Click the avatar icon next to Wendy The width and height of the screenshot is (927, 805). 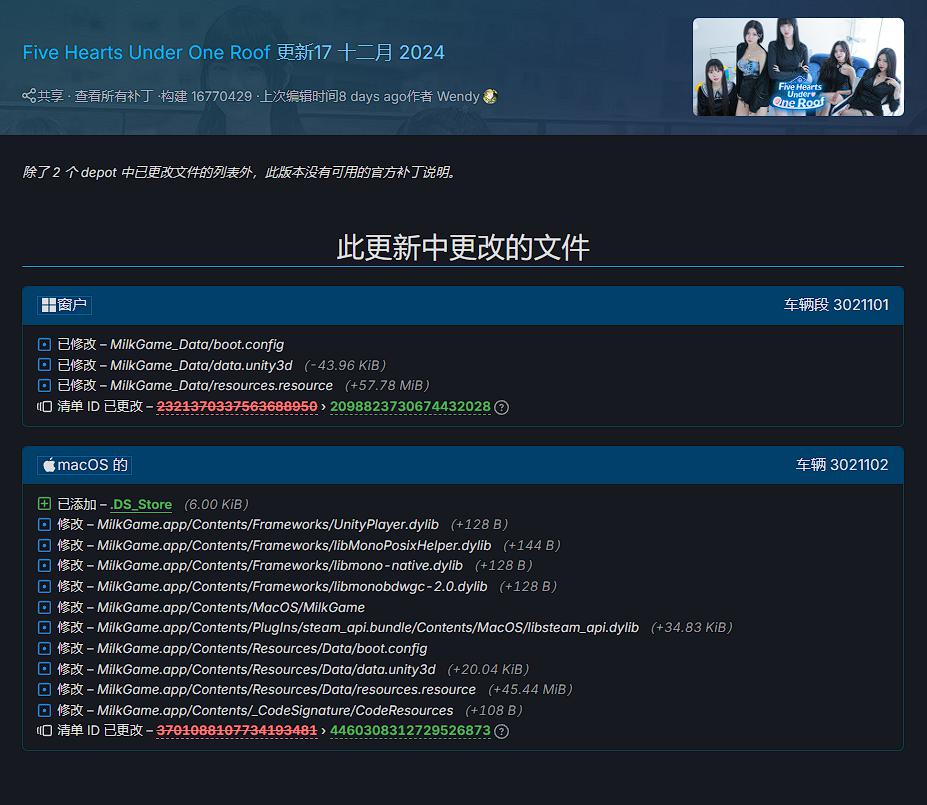click(490, 96)
